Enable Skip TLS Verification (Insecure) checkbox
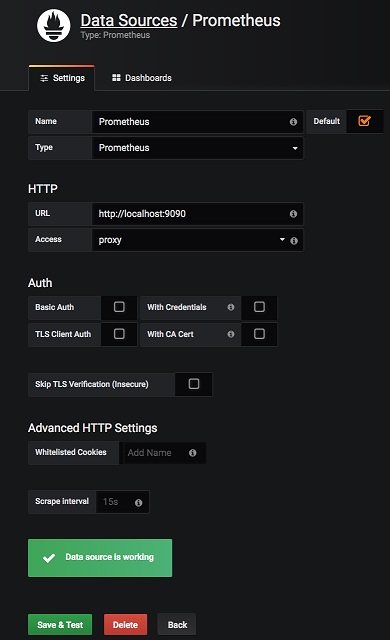 click(194, 384)
